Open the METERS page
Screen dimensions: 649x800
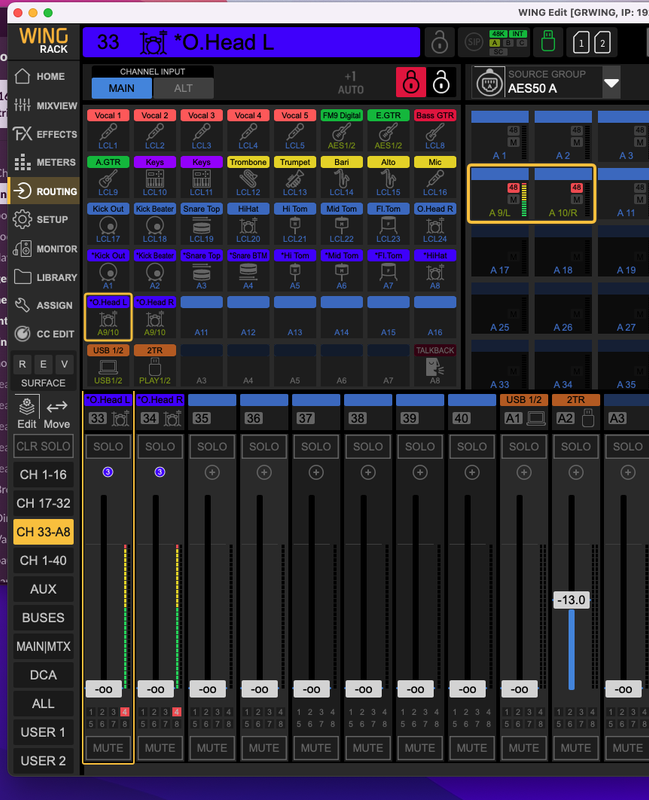tap(43, 162)
